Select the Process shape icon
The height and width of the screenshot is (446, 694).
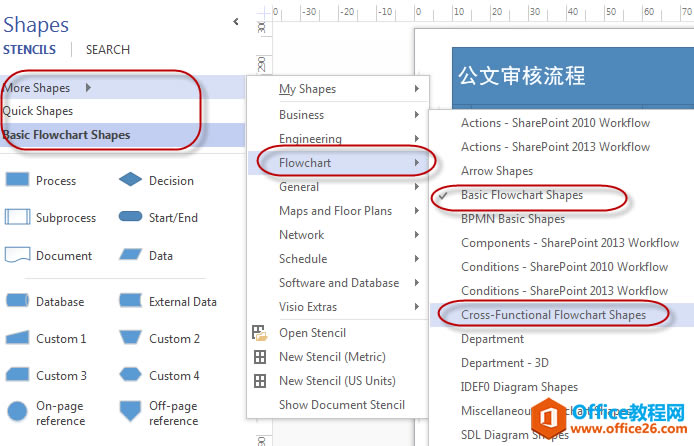(x=17, y=180)
